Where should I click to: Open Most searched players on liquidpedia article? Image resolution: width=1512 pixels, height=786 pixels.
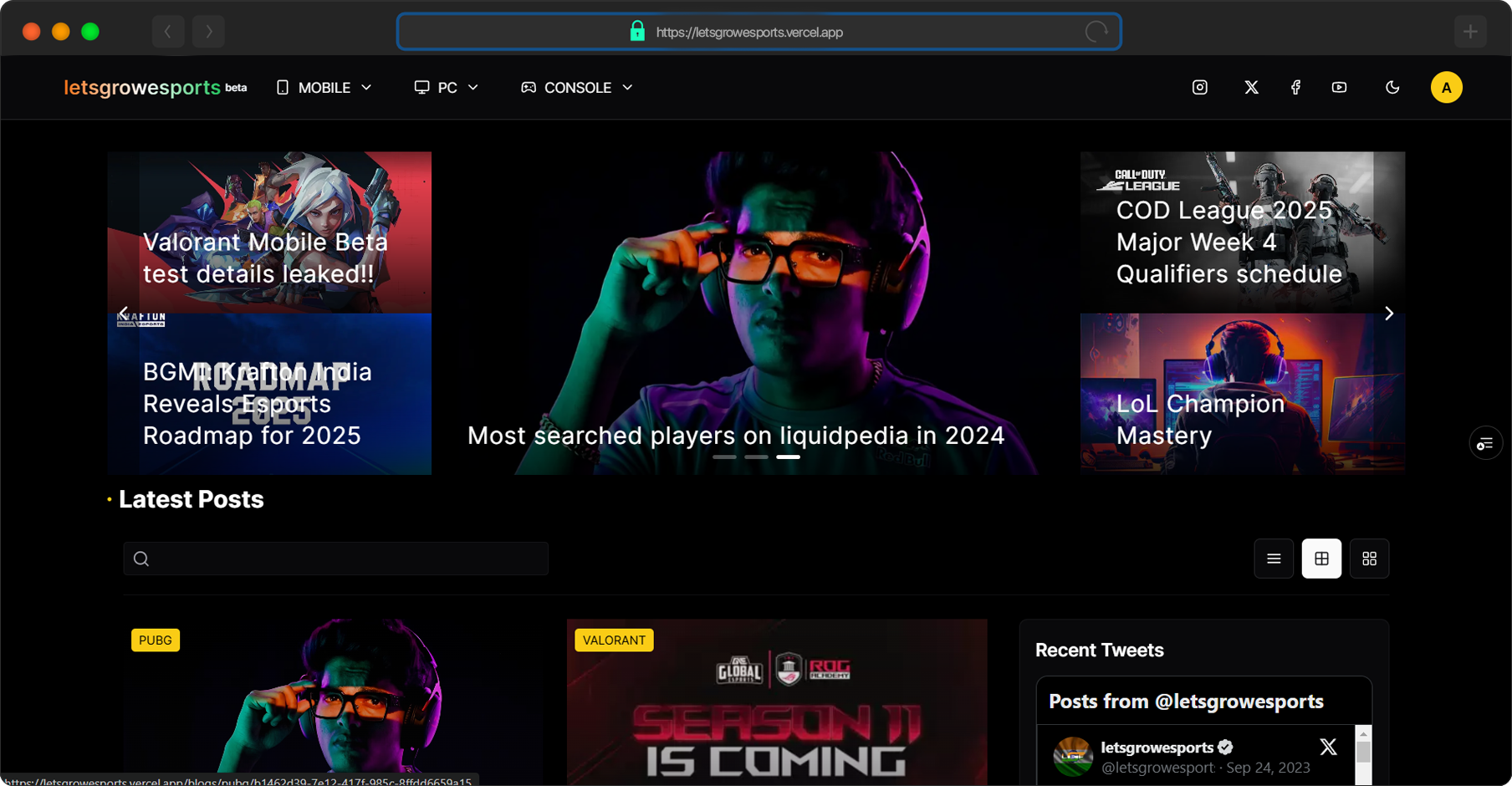point(756,314)
